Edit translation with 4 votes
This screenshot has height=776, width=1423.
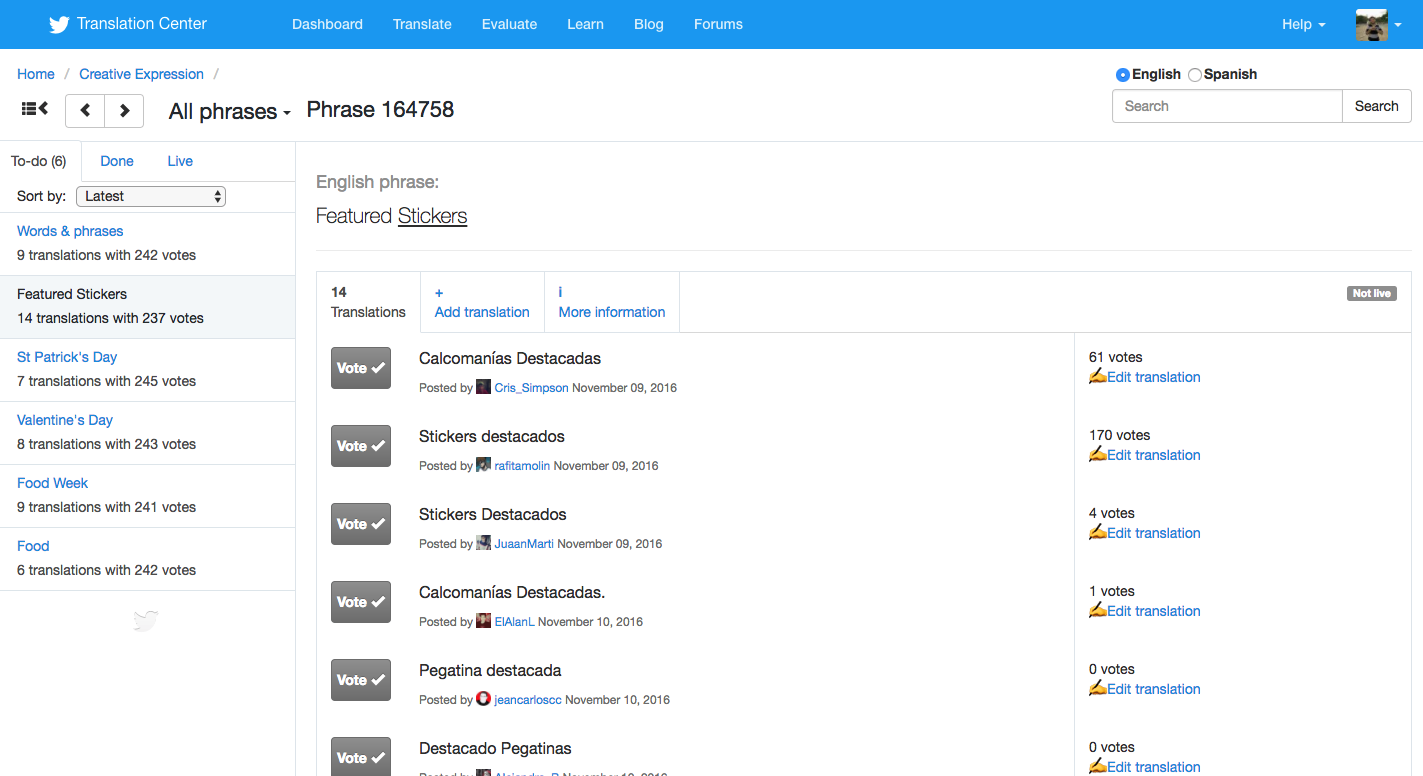1153,533
